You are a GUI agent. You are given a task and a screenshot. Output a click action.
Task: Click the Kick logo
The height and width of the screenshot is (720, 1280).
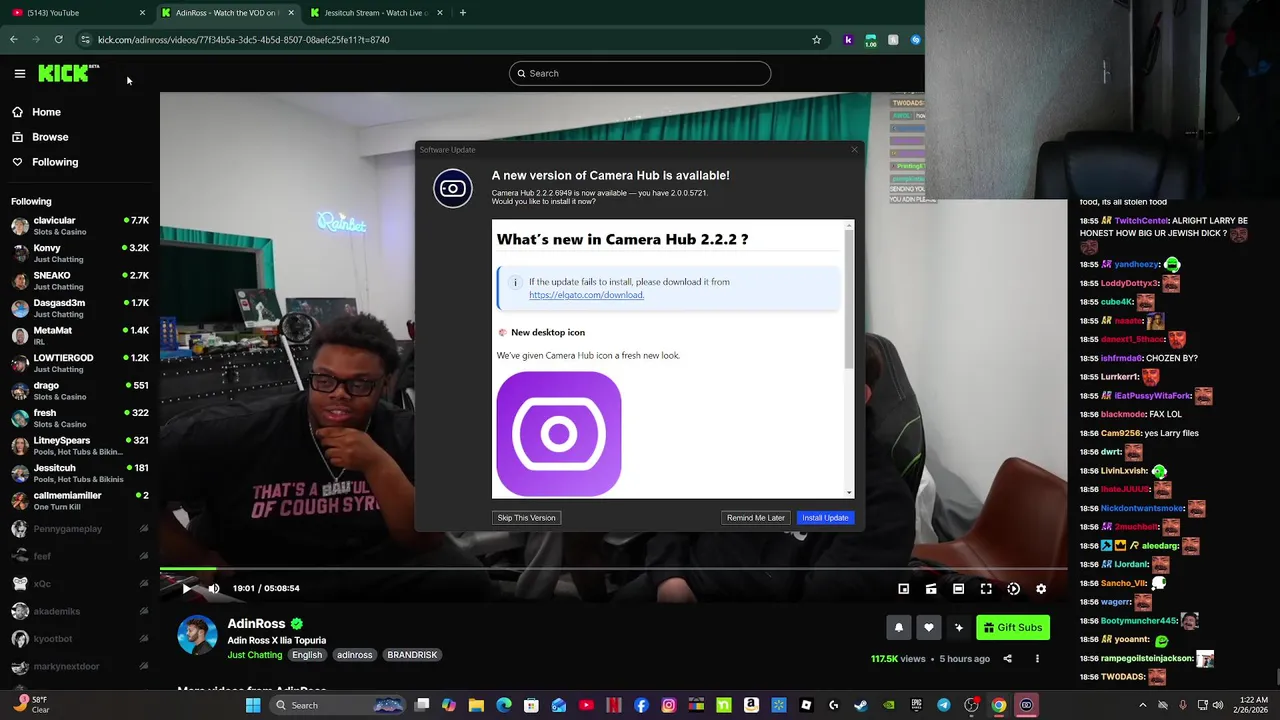(68, 73)
